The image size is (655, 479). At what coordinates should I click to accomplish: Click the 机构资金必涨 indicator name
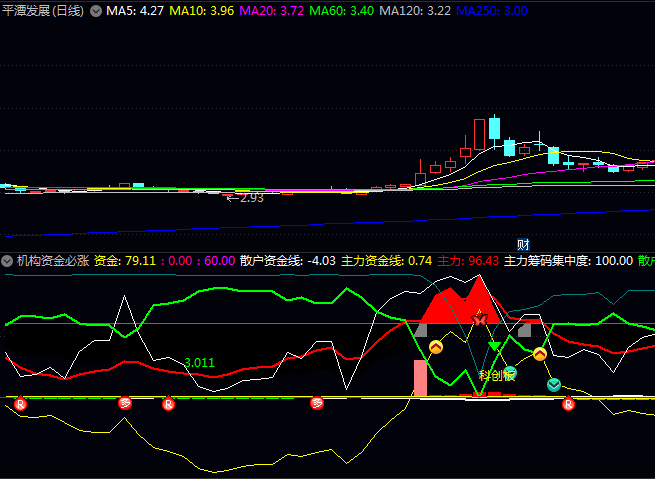[x=53, y=261]
